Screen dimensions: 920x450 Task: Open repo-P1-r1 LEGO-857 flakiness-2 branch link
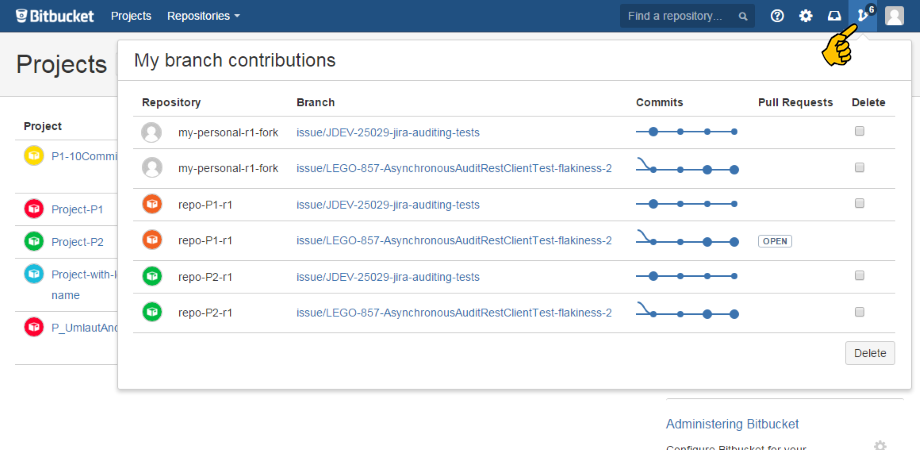tap(454, 241)
